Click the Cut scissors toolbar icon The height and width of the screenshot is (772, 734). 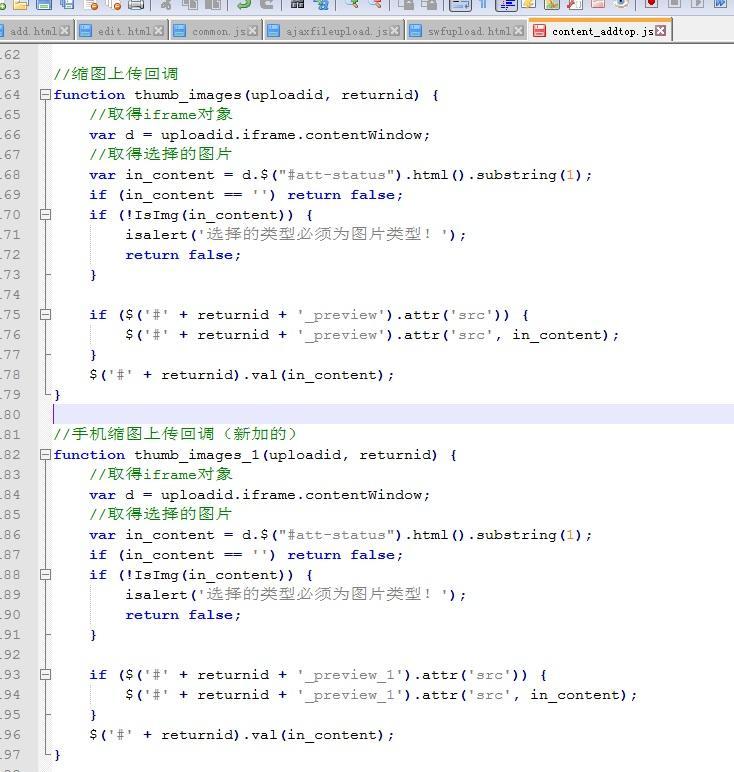[166, 4]
